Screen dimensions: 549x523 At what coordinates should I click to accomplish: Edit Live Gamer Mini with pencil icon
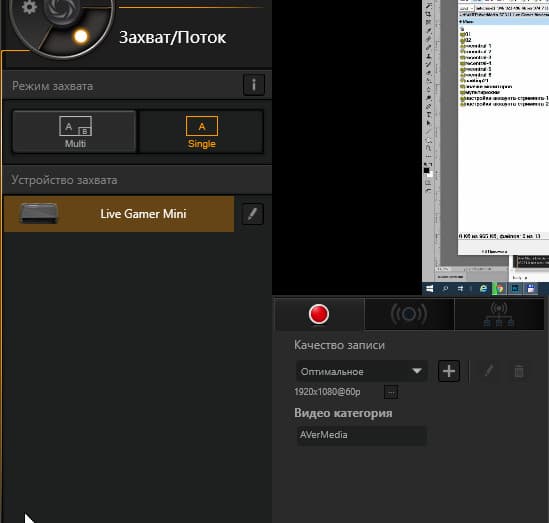click(253, 214)
